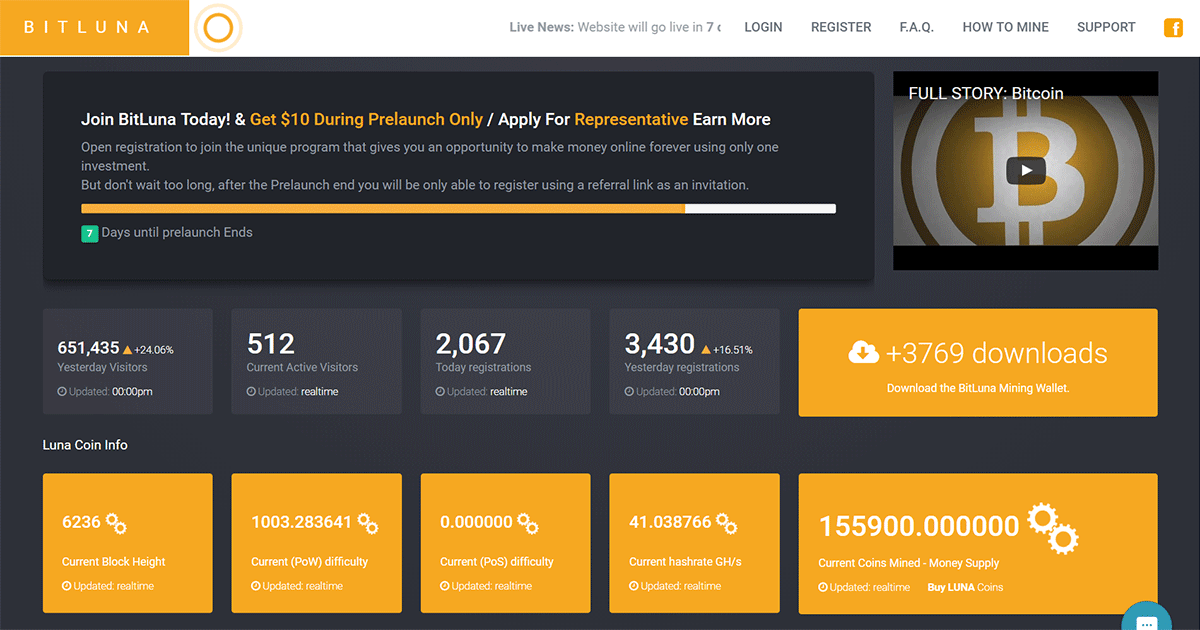Play the Bitcoin full story video
Viewport: 1200px width, 630px height.
(1026, 170)
